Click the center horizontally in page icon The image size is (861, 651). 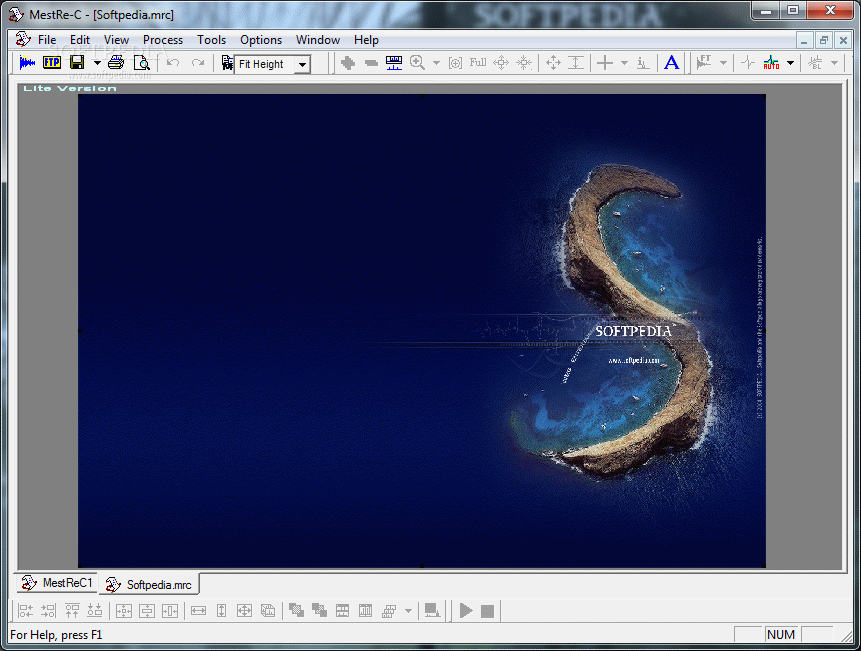pyautogui.click(x=170, y=610)
